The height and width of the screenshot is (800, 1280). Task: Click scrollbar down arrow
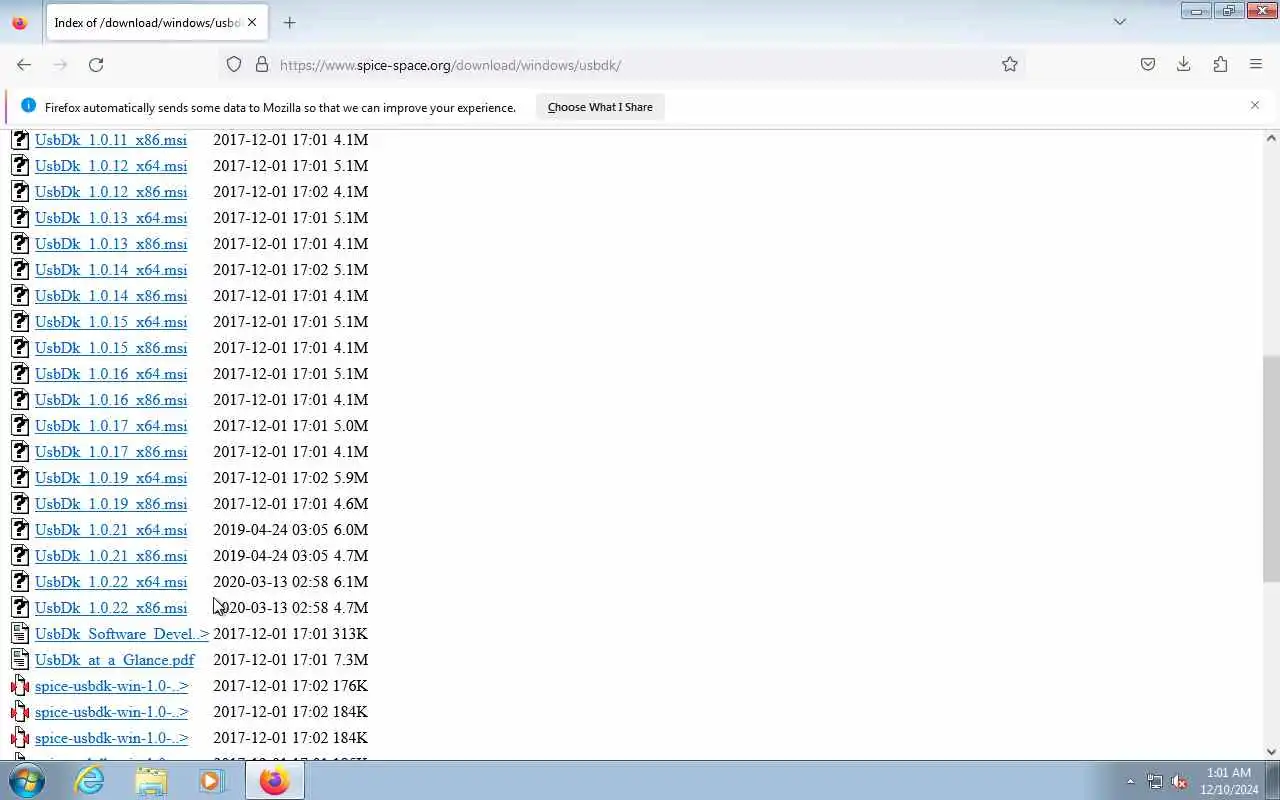point(1271,752)
